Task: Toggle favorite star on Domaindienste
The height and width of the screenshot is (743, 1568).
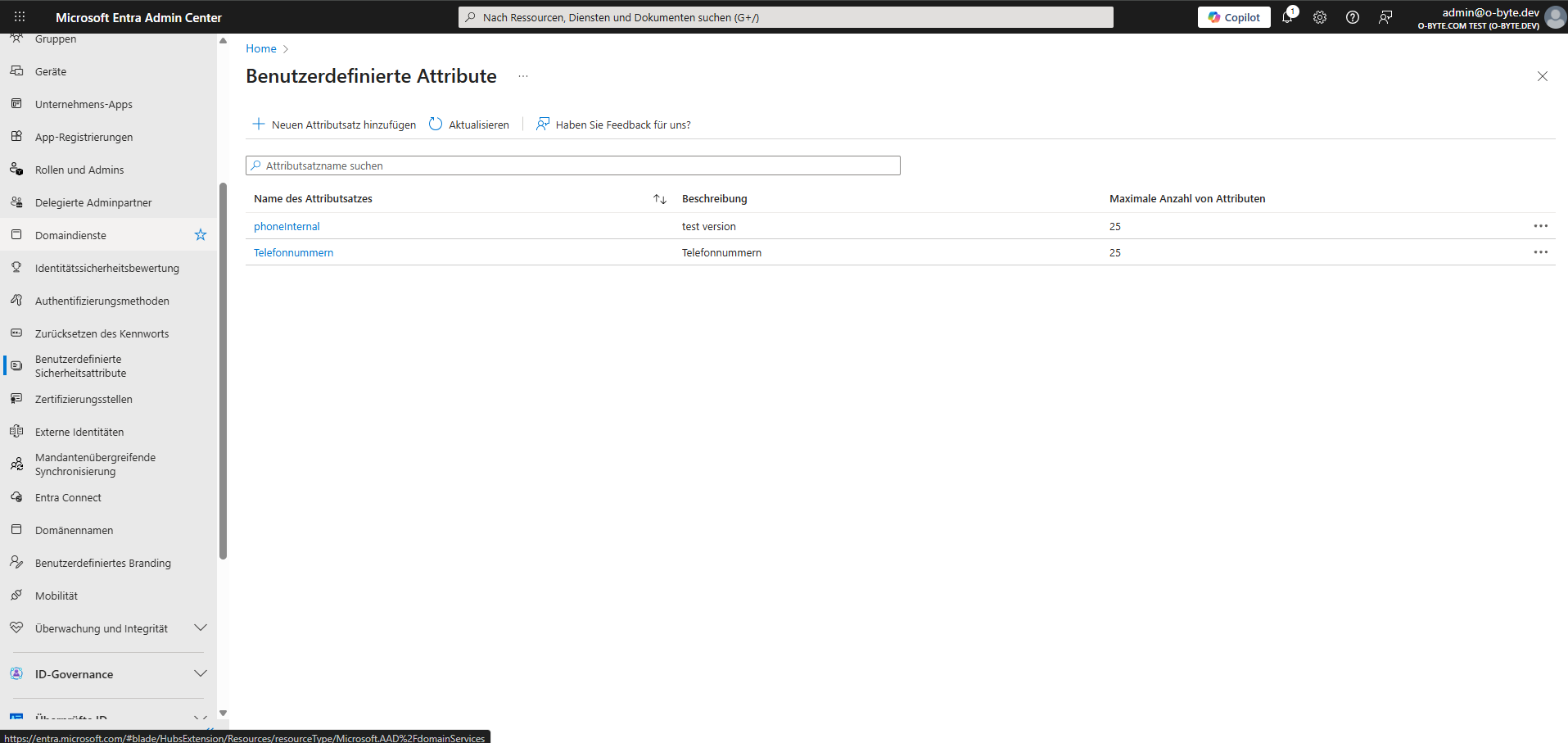Action: pos(201,235)
